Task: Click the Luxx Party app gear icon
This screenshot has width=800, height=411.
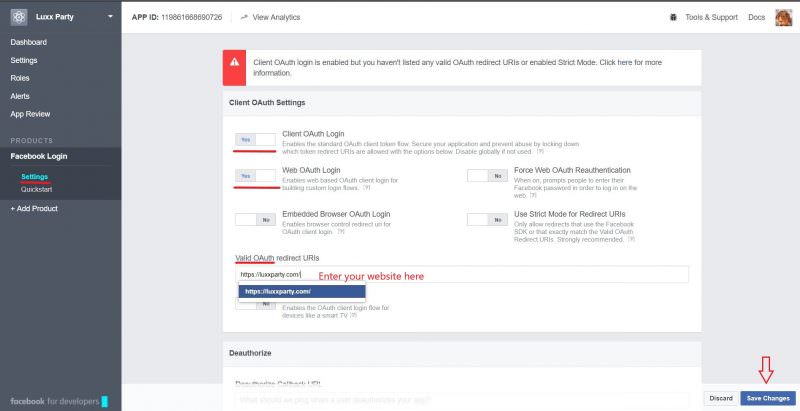Action: click(x=19, y=17)
